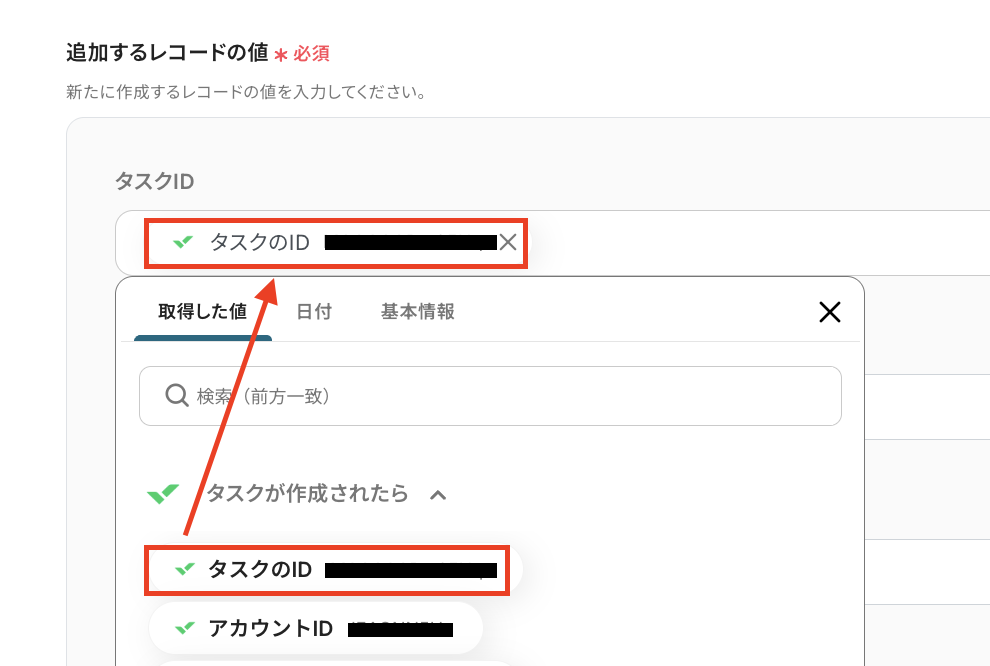Select the 基本情報 tab
The height and width of the screenshot is (666, 990).
click(x=417, y=312)
